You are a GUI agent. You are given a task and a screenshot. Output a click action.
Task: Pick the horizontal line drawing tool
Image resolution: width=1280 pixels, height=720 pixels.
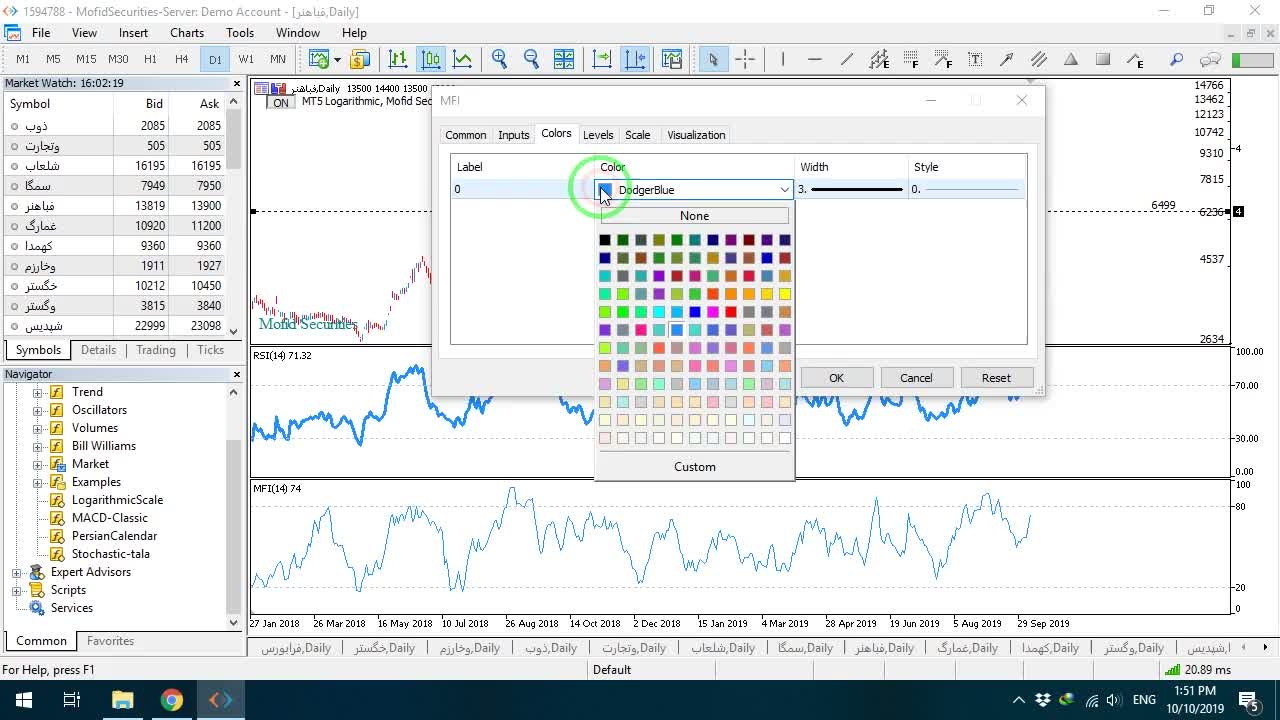click(x=815, y=59)
